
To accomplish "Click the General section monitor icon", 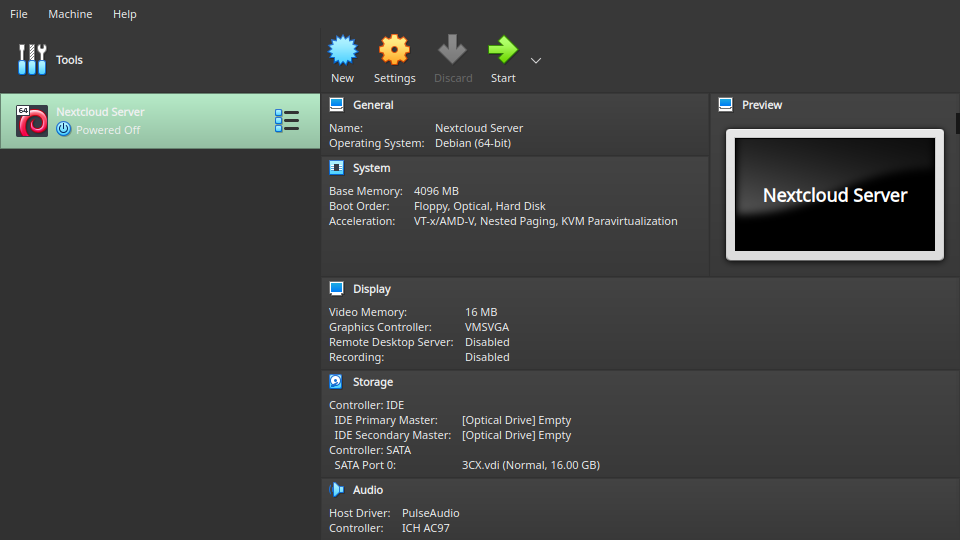I will click(x=337, y=105).
